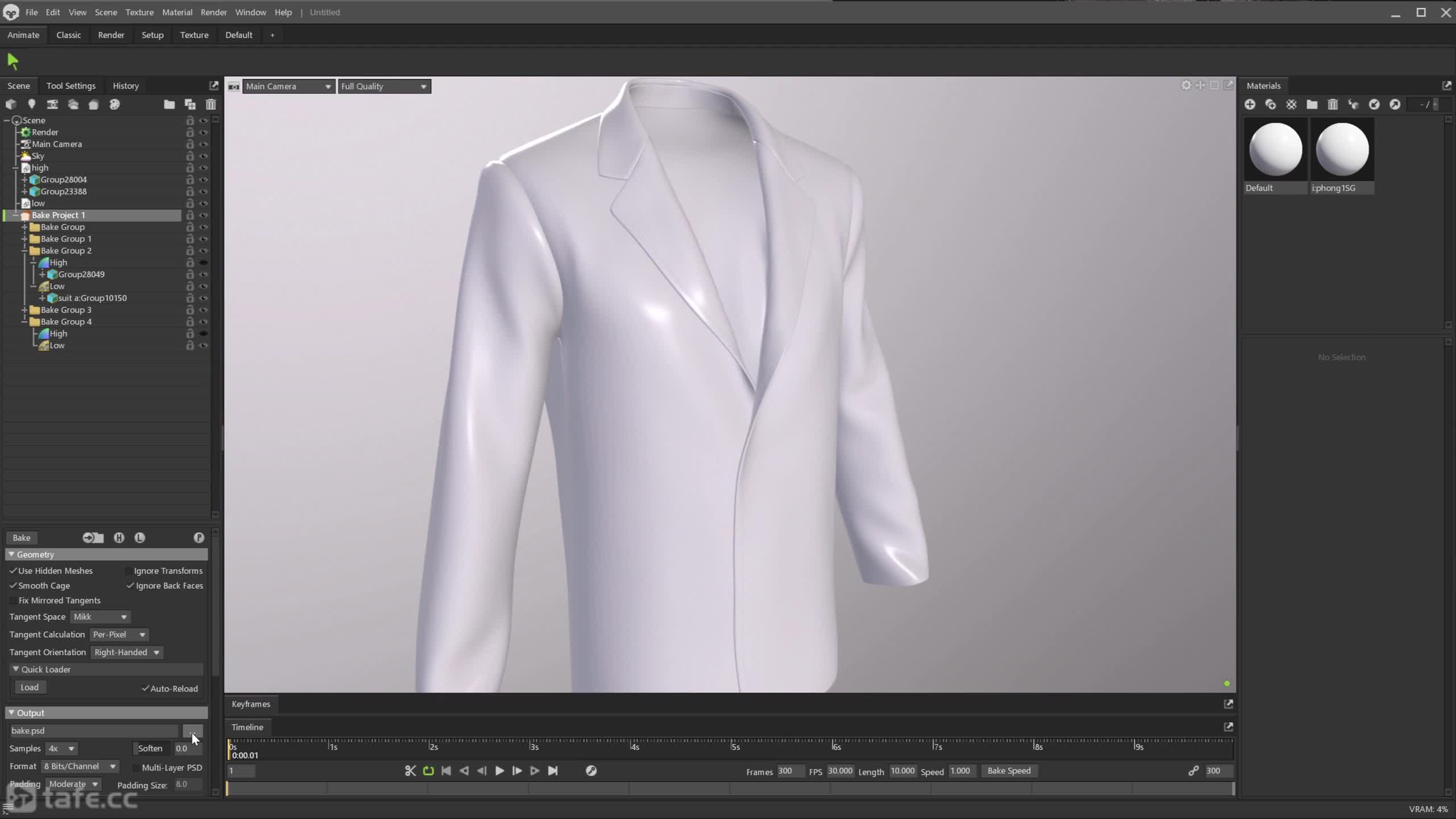Pop out the Scene panel

[214, 85]
